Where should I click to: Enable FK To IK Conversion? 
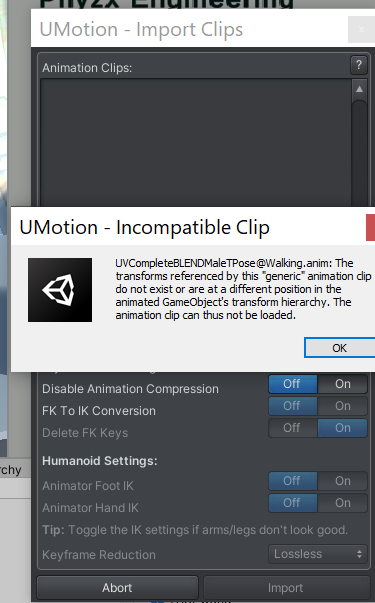[x=342, y=406]
